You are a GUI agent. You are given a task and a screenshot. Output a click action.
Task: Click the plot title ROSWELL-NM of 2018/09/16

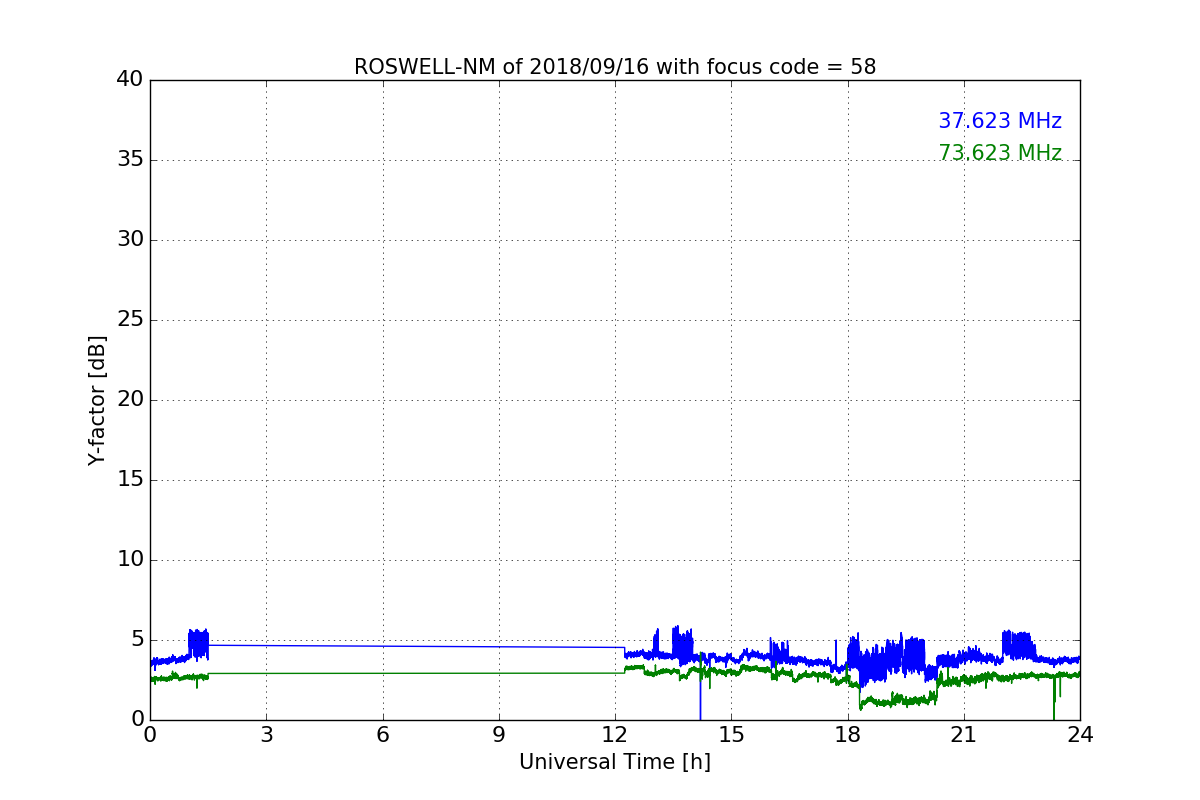[x=615, y=67]
